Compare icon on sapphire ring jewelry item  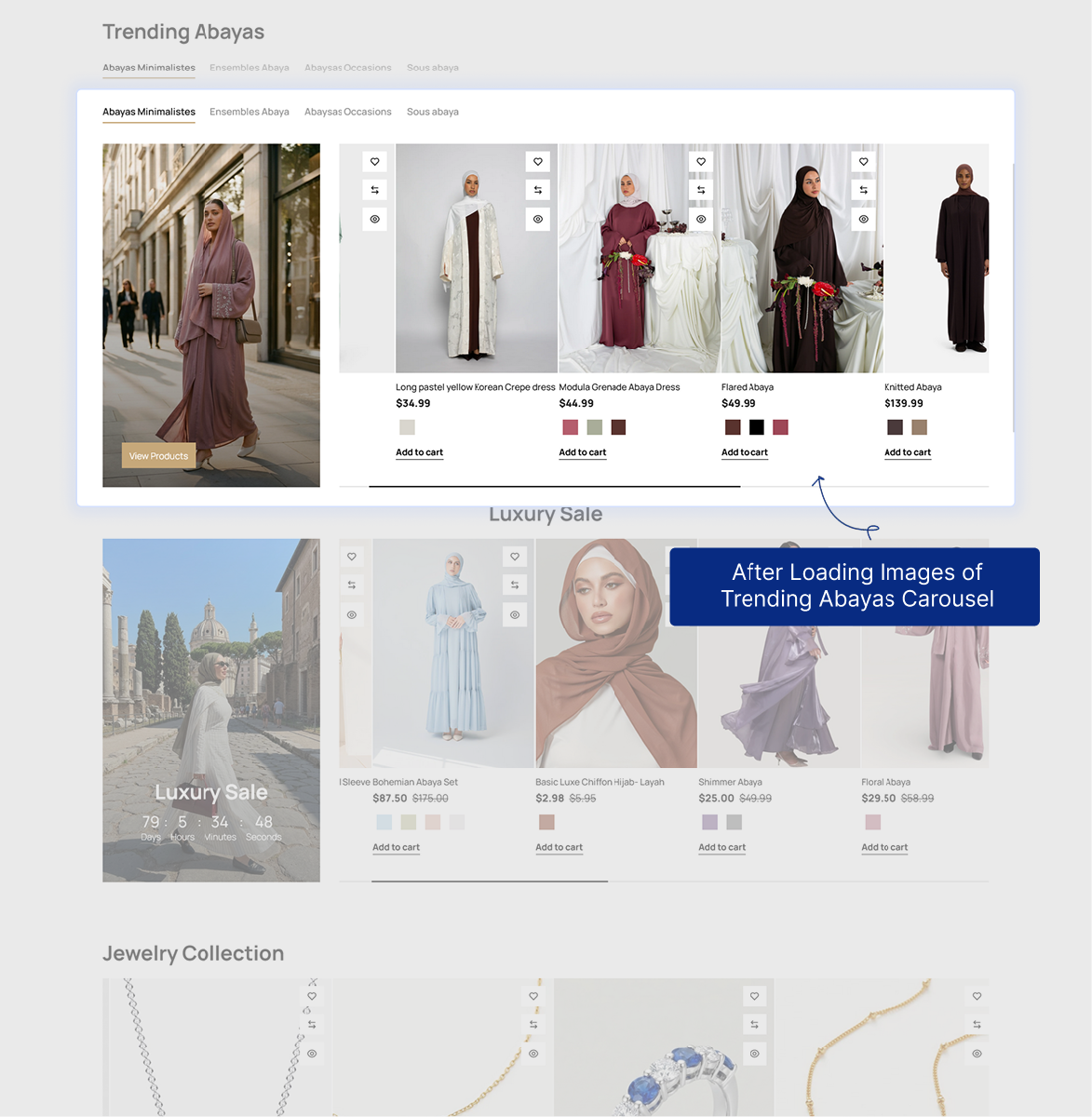[x=755, y=1024]
